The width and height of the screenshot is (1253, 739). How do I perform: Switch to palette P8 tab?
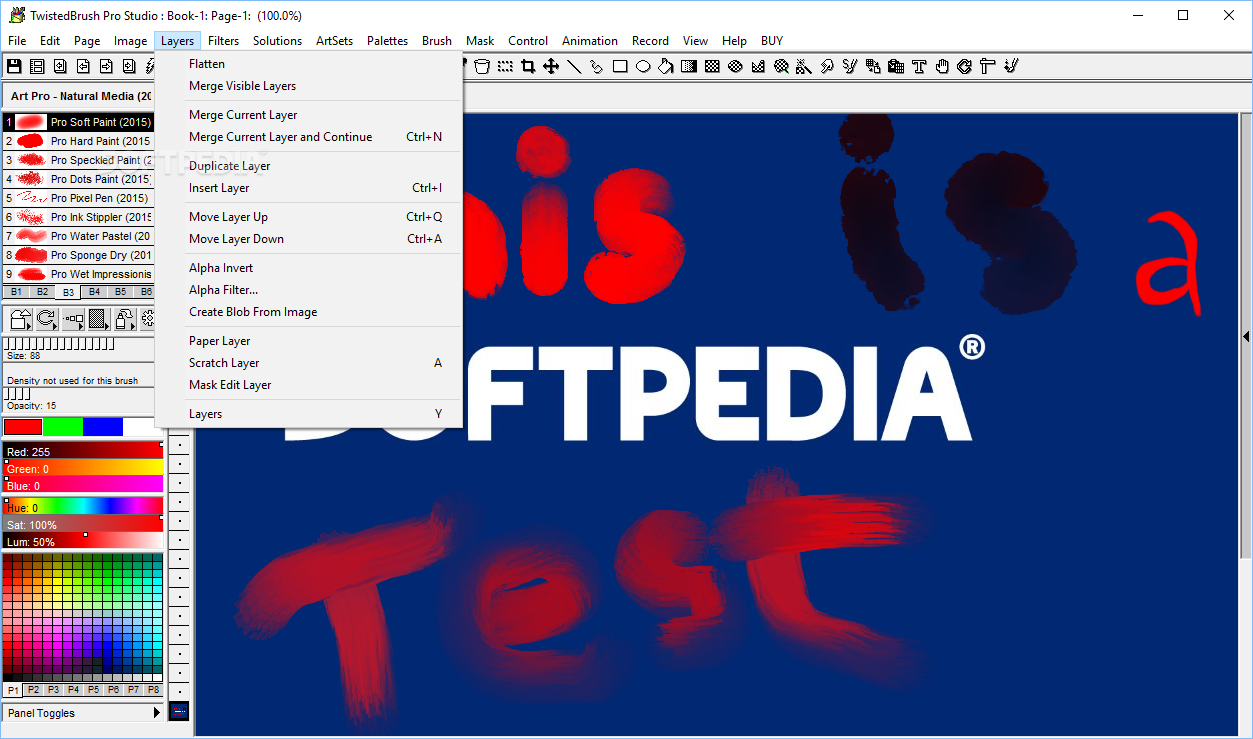tap(153, 690)
